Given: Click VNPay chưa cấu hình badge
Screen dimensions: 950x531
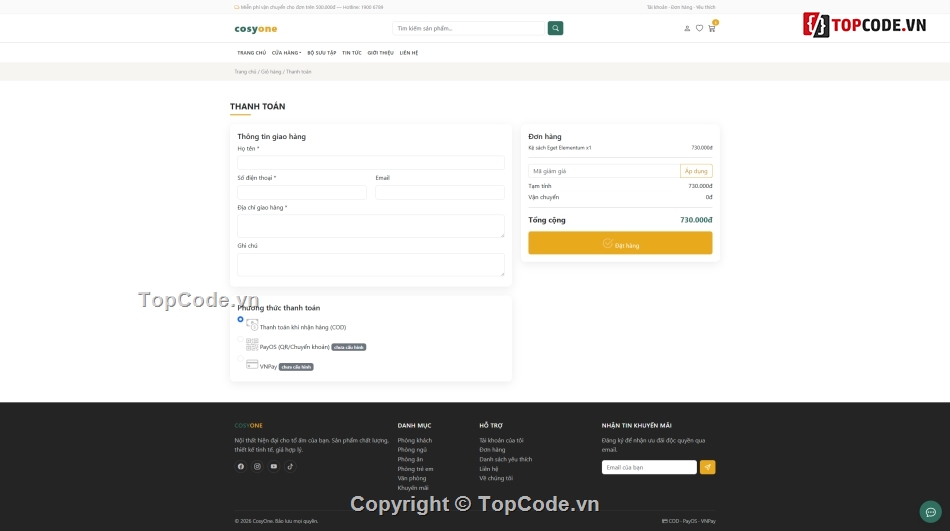Looking at the screenshot, I should tap(296, 367).
